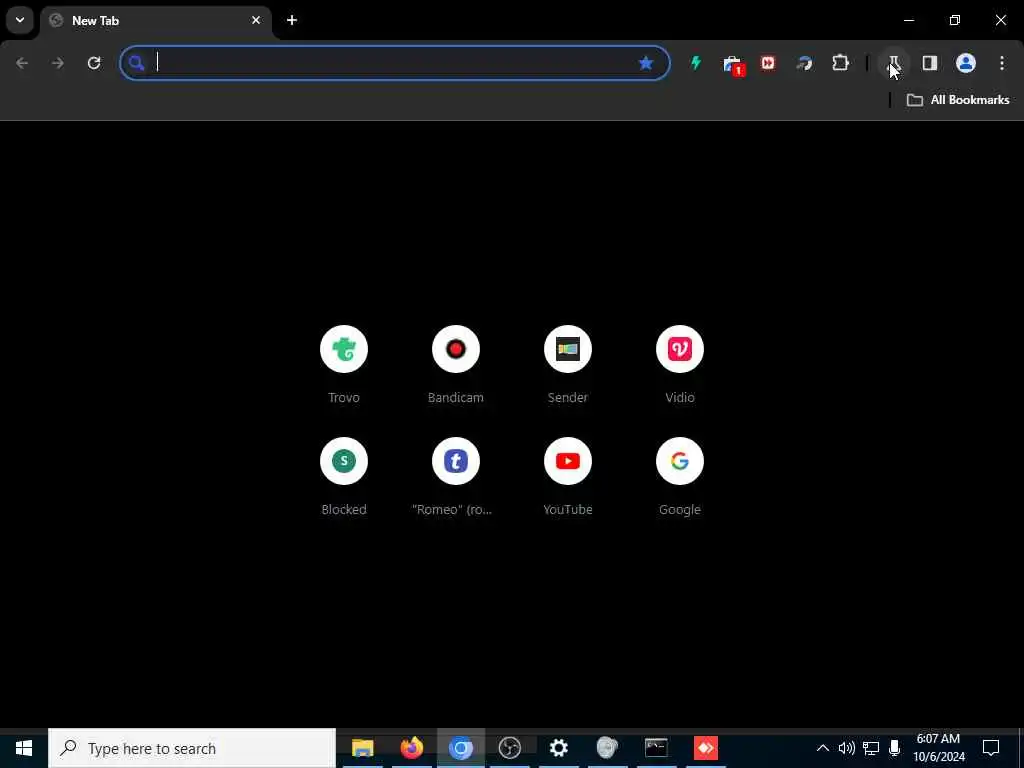The height and width of the screenshot is (768, 1024).
Task: Open network status tray icon
Action: tap(871, 748)
